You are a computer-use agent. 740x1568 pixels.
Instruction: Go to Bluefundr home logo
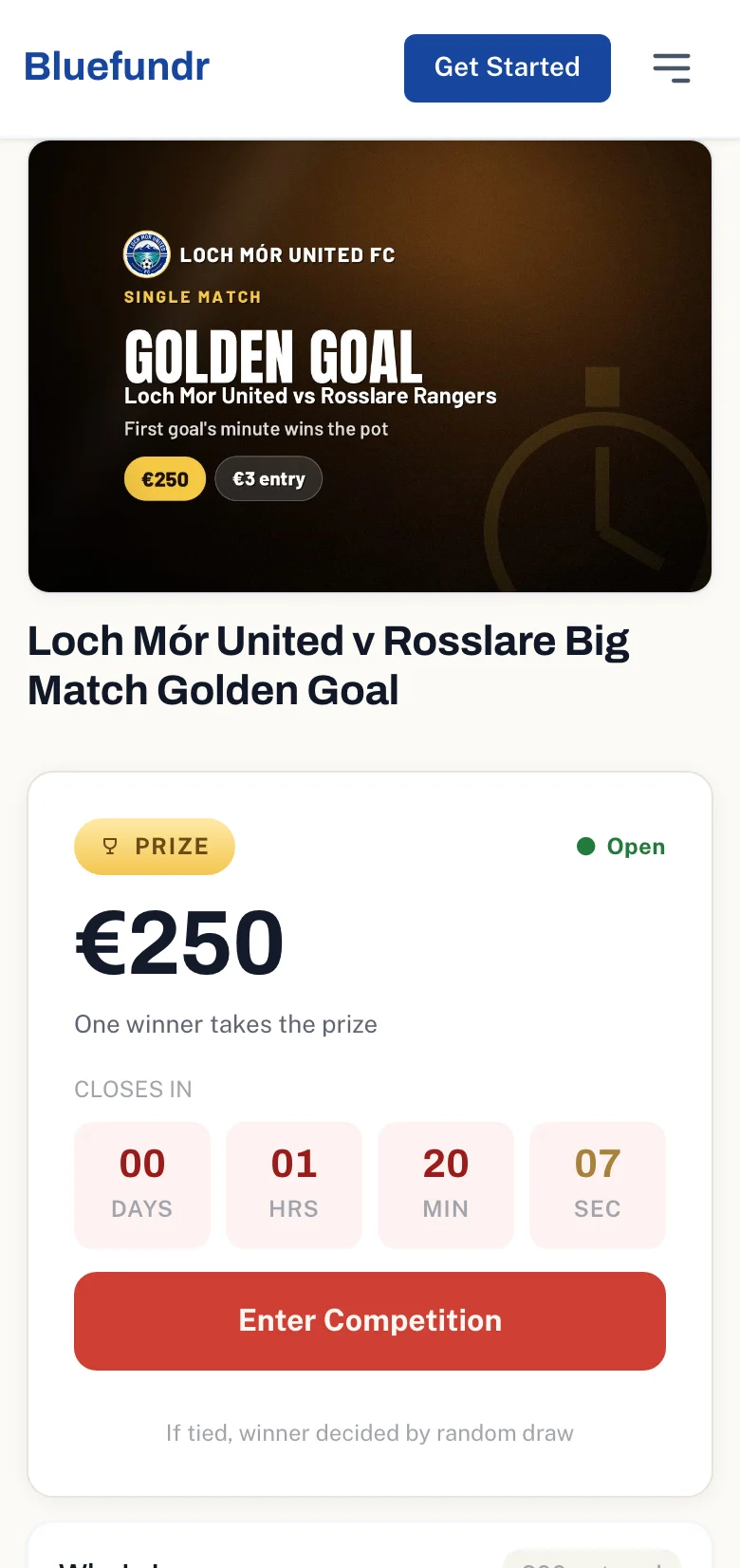pos(117,66)
